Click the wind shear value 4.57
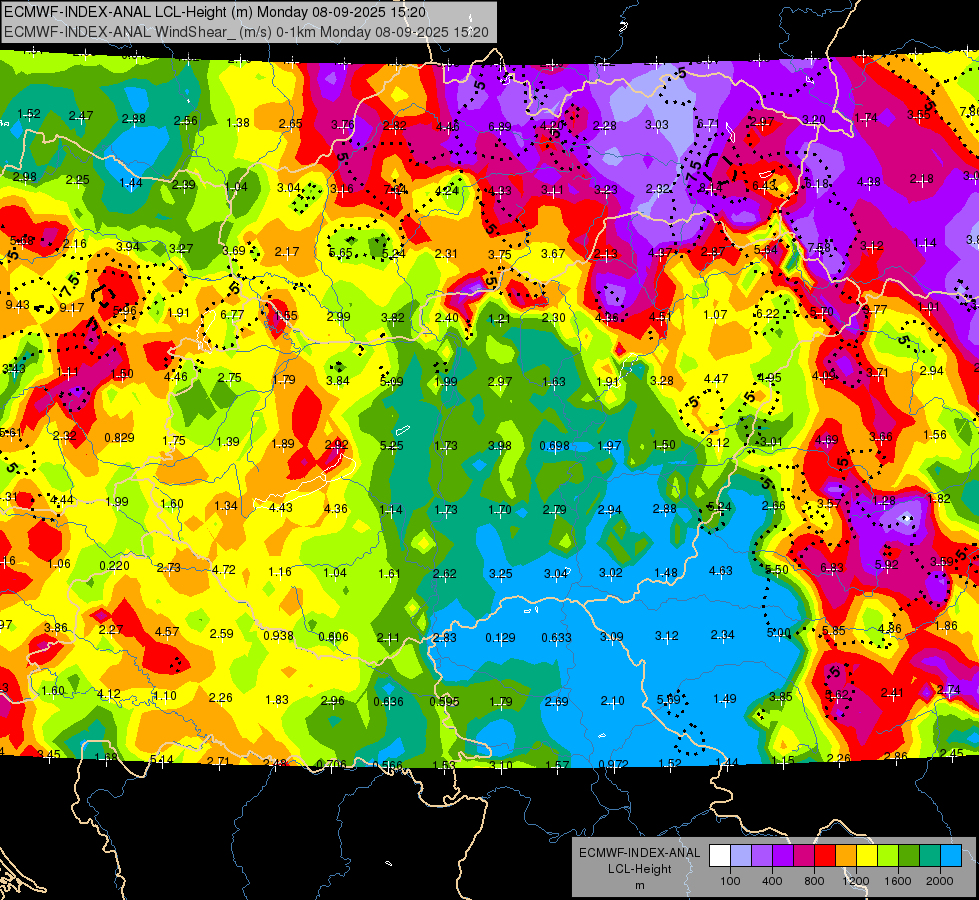 point(167,631)
